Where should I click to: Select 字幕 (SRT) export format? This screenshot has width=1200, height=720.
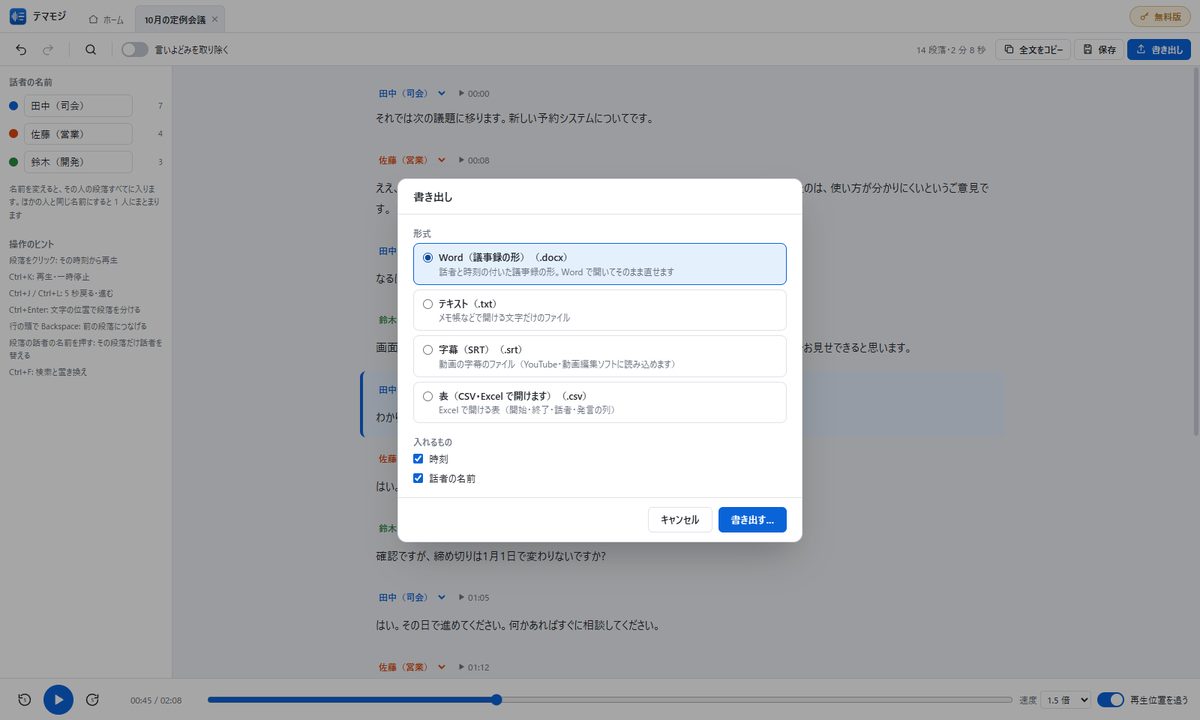coord(600,356)
